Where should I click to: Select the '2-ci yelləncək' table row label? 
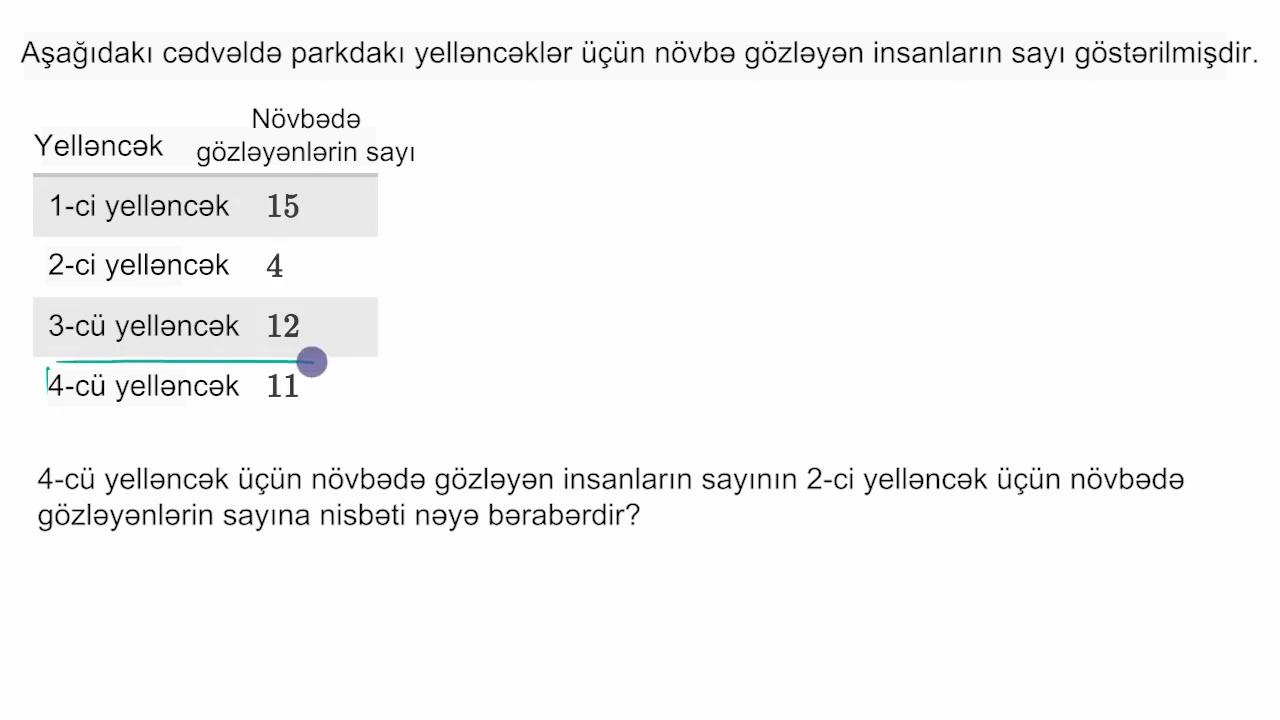[139, 265]
